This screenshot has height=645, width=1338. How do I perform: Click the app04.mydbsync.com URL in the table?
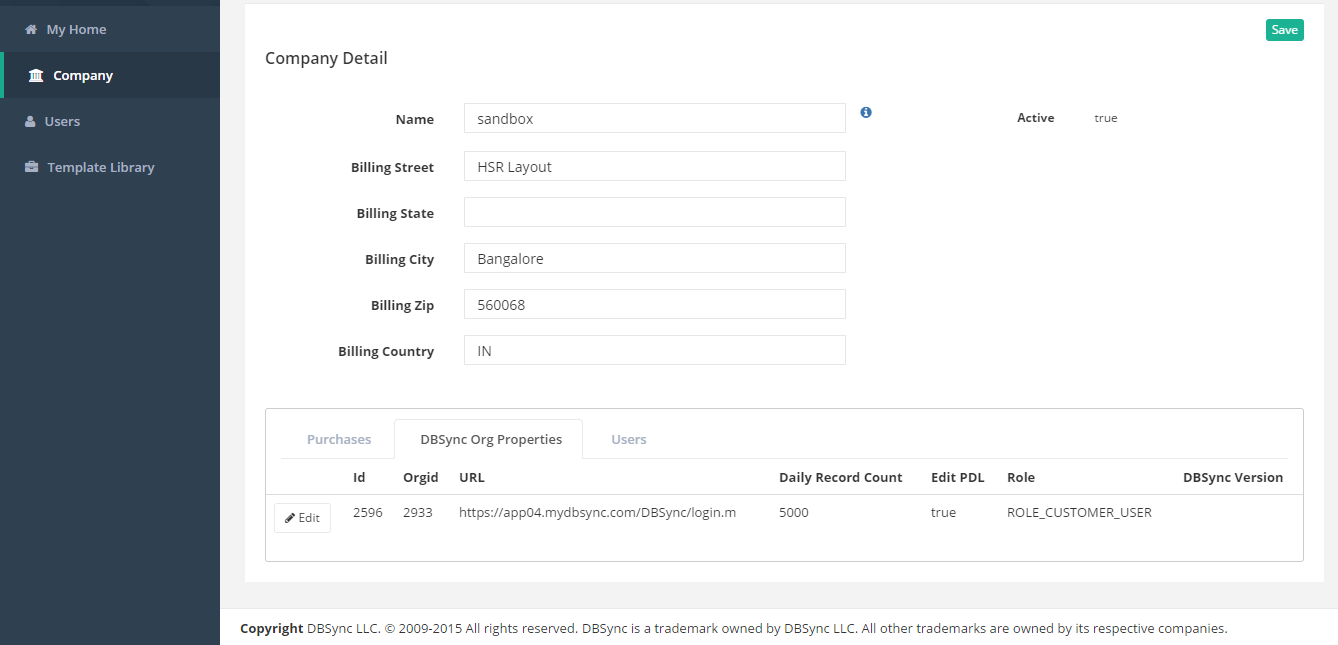pos(597,513)
